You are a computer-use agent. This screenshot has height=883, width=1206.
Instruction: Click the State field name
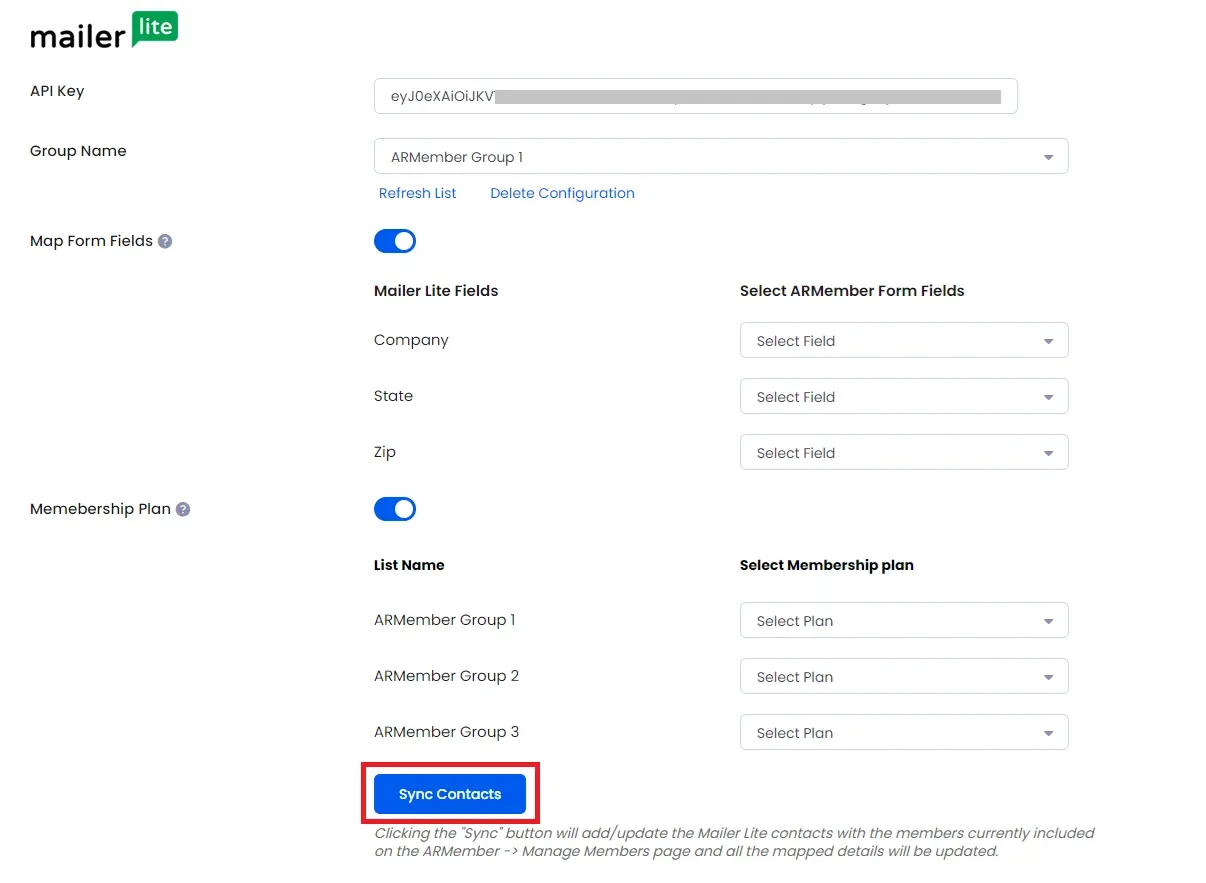coord(393,396)
